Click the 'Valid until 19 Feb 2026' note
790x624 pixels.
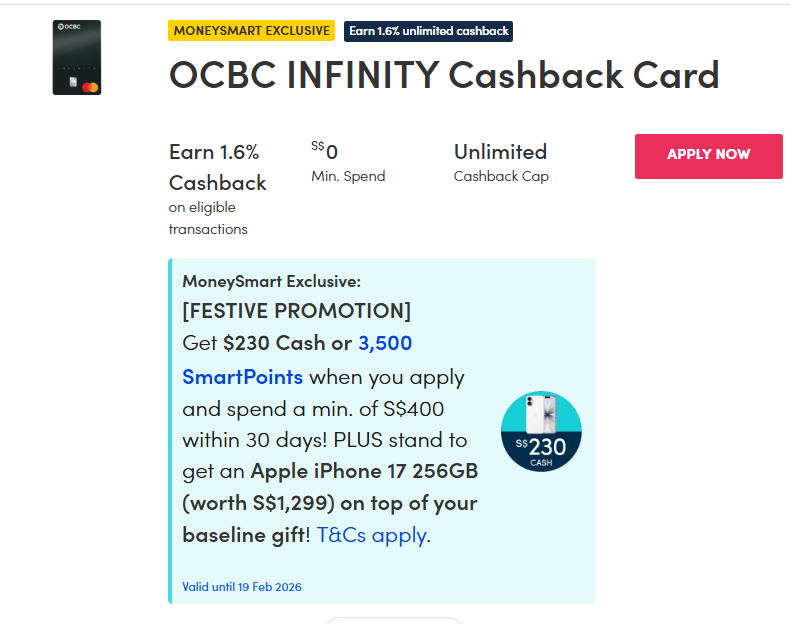[242, 587]
